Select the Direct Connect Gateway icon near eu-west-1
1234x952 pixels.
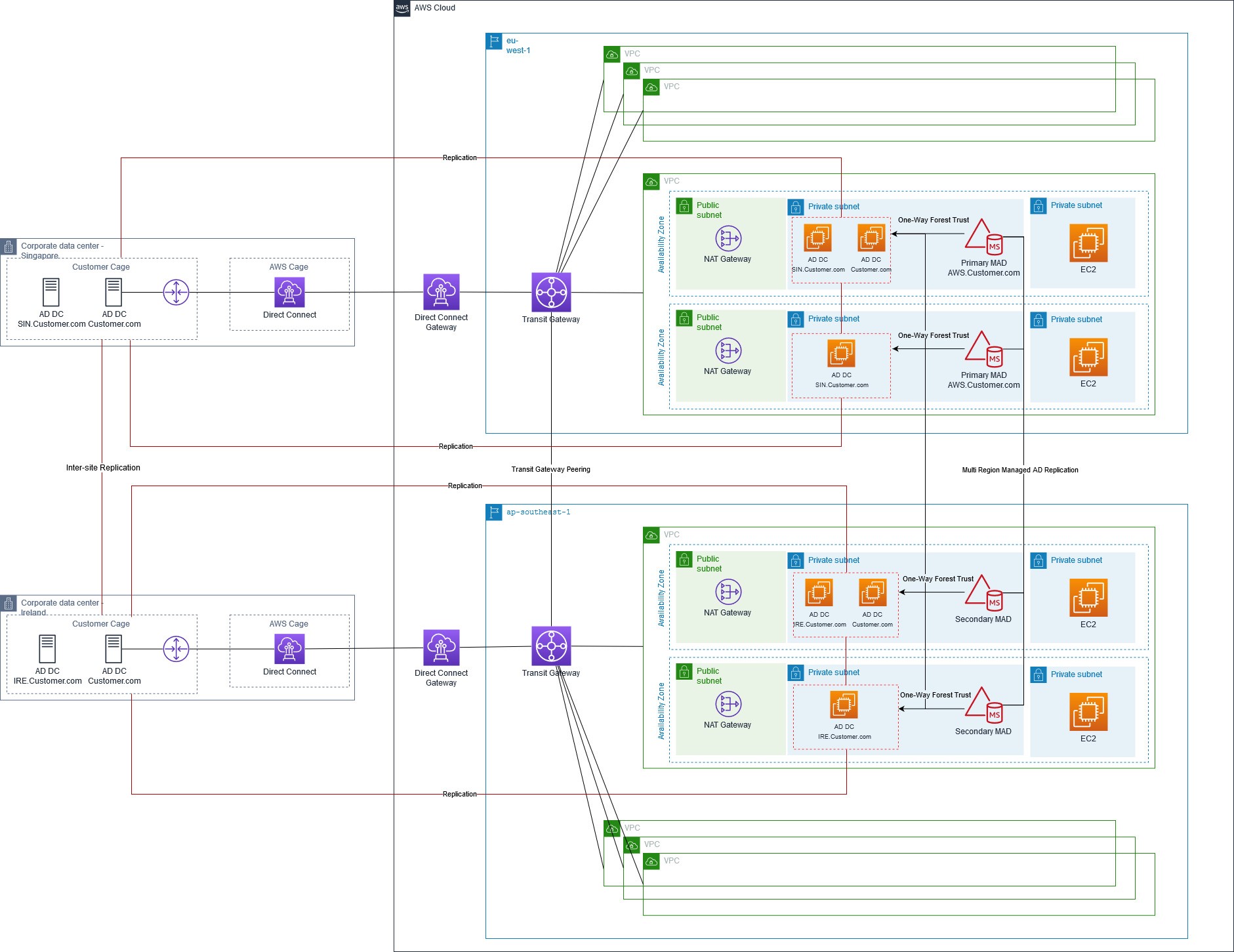[x=441, y=293]
